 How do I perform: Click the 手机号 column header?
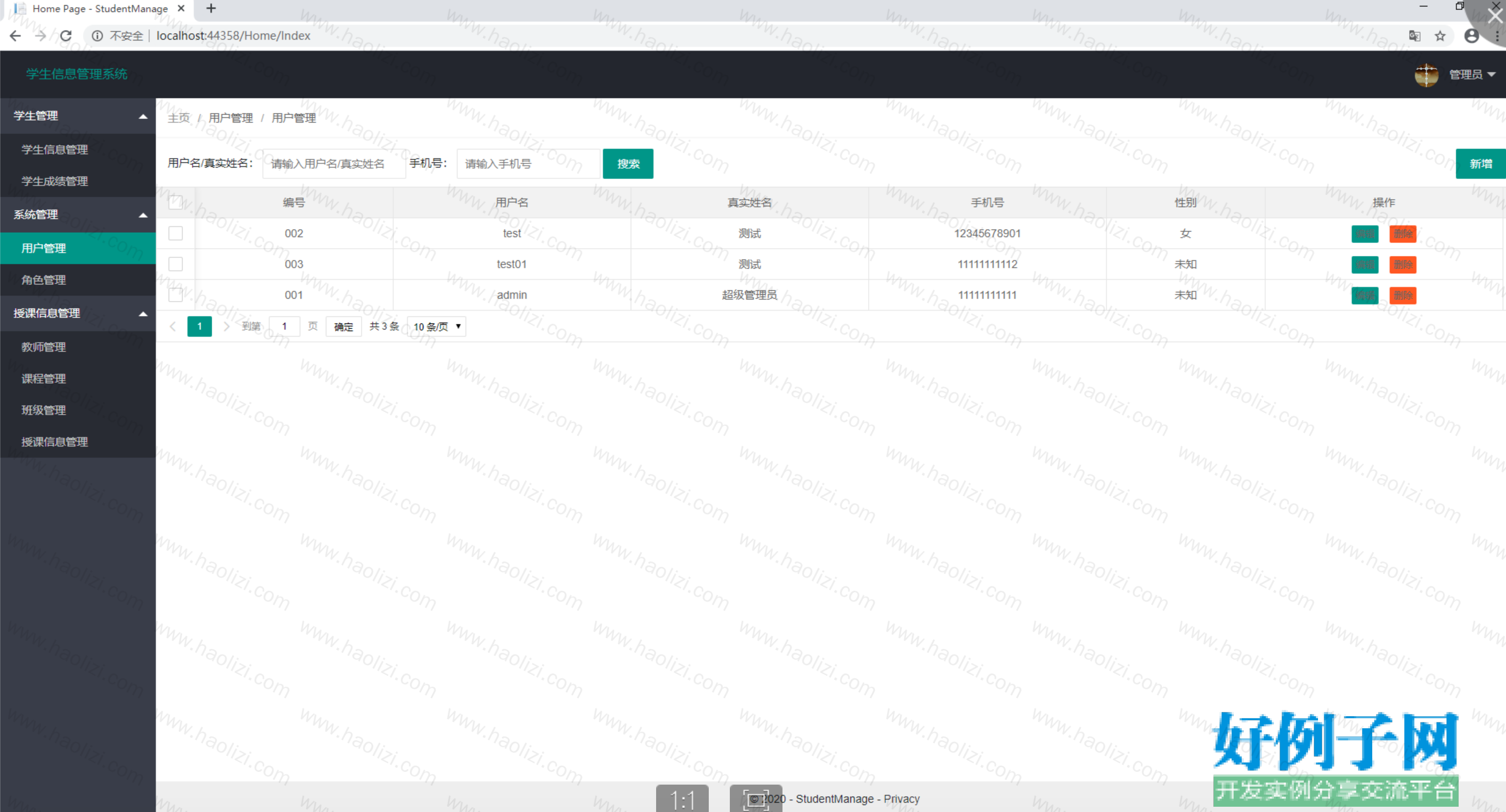[987, 202]
